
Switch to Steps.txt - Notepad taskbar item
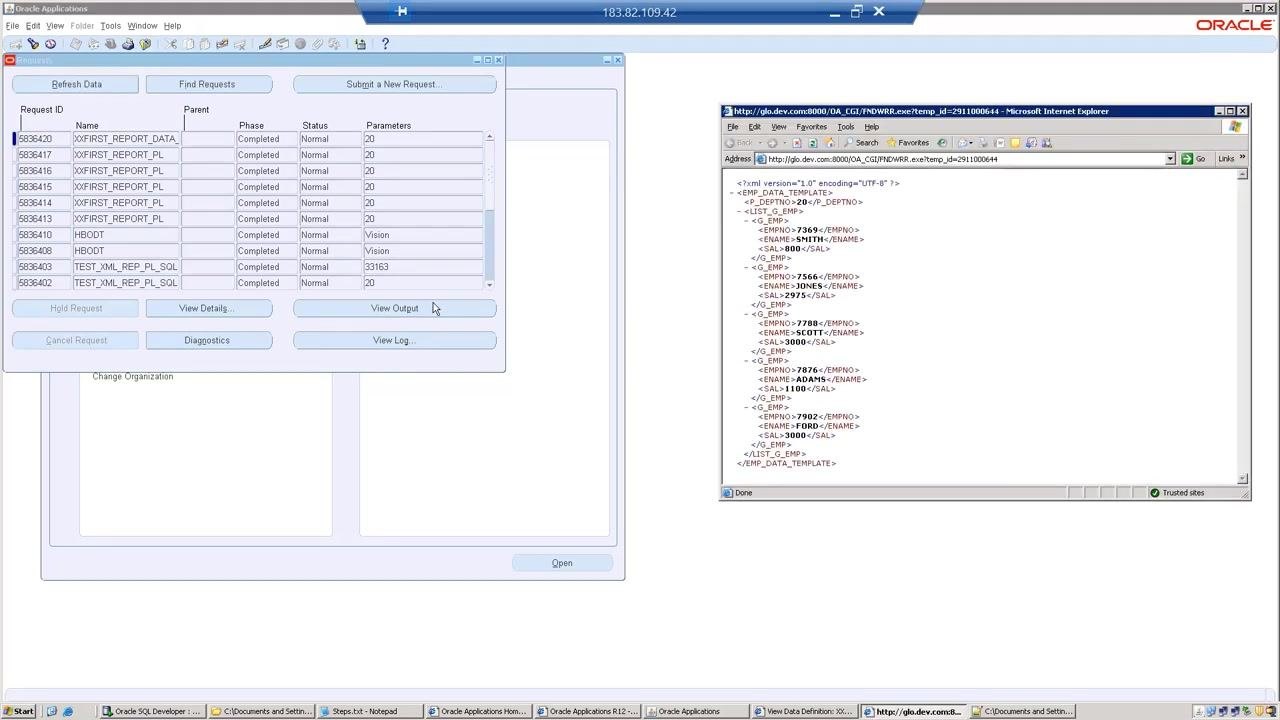point(368,711)
